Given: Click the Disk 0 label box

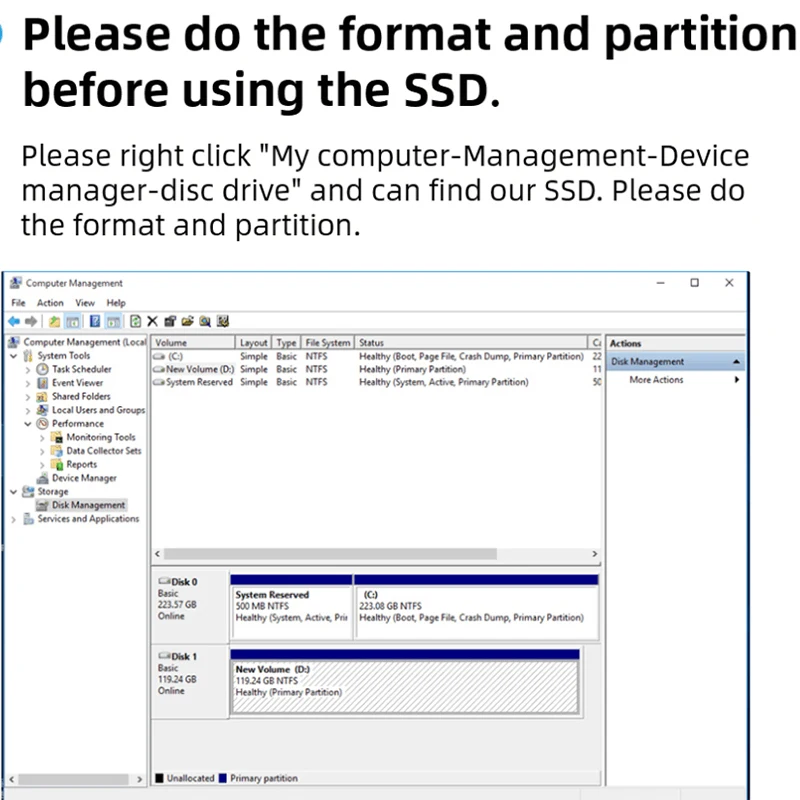Looking at the screenshot, I should [x=190, y=605].
